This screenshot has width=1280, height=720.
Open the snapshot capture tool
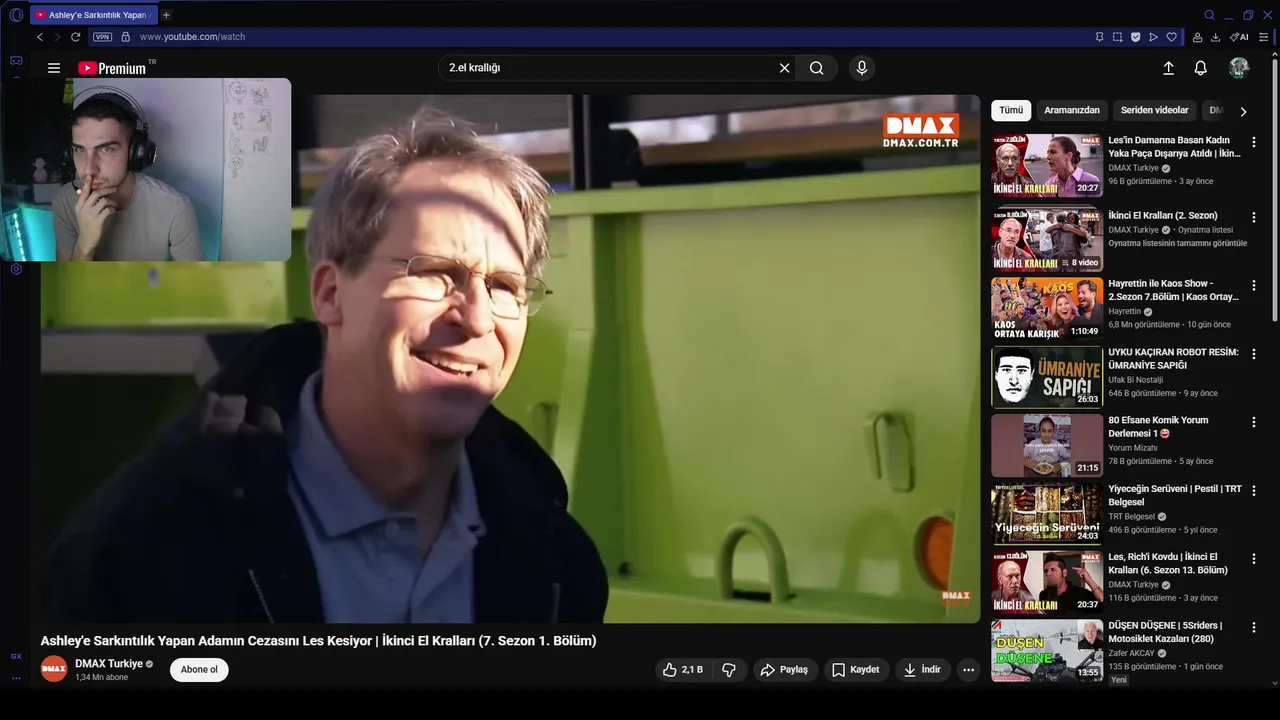pos(1117,37)
